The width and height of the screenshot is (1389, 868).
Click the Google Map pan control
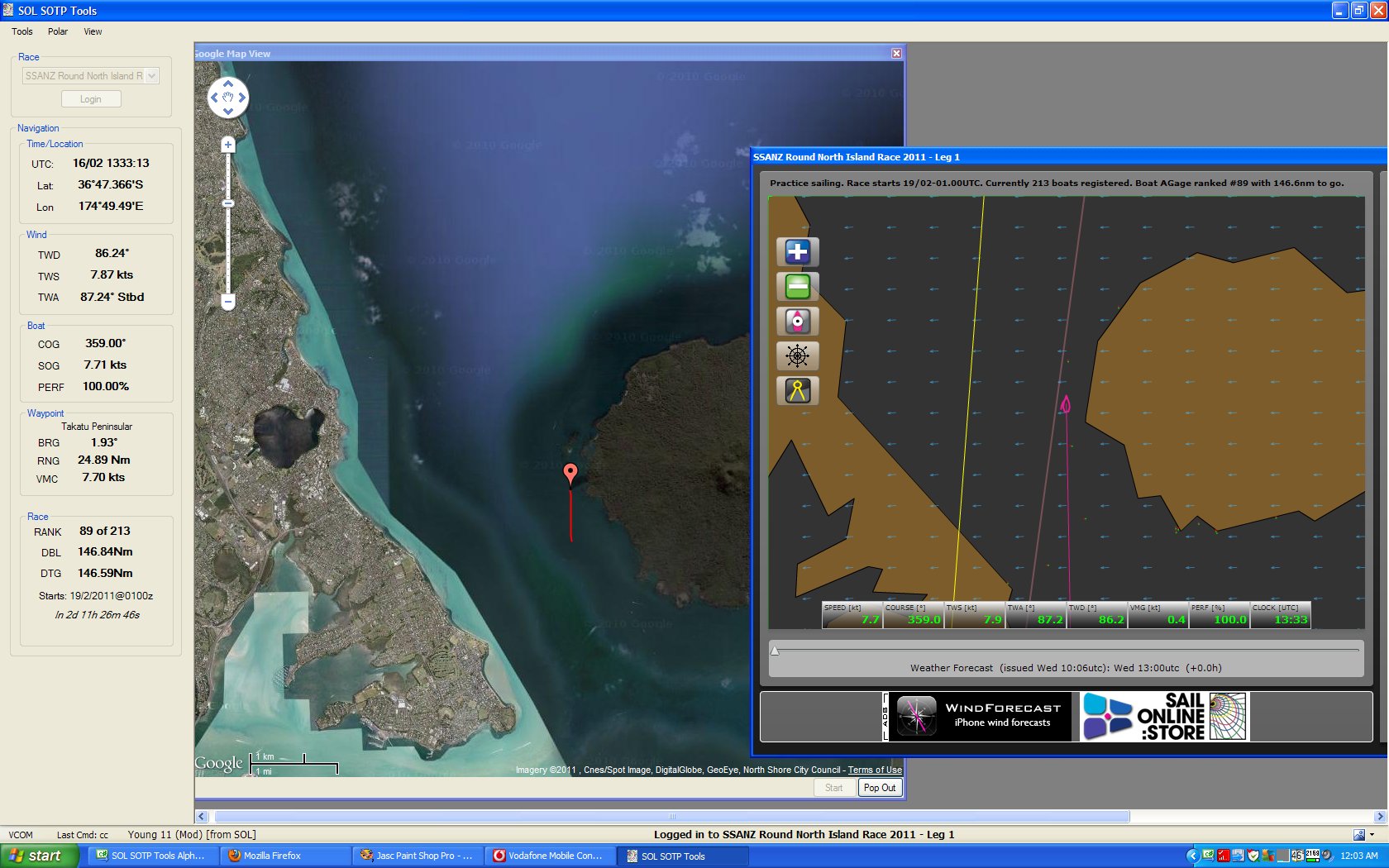[x=228, y=98]
